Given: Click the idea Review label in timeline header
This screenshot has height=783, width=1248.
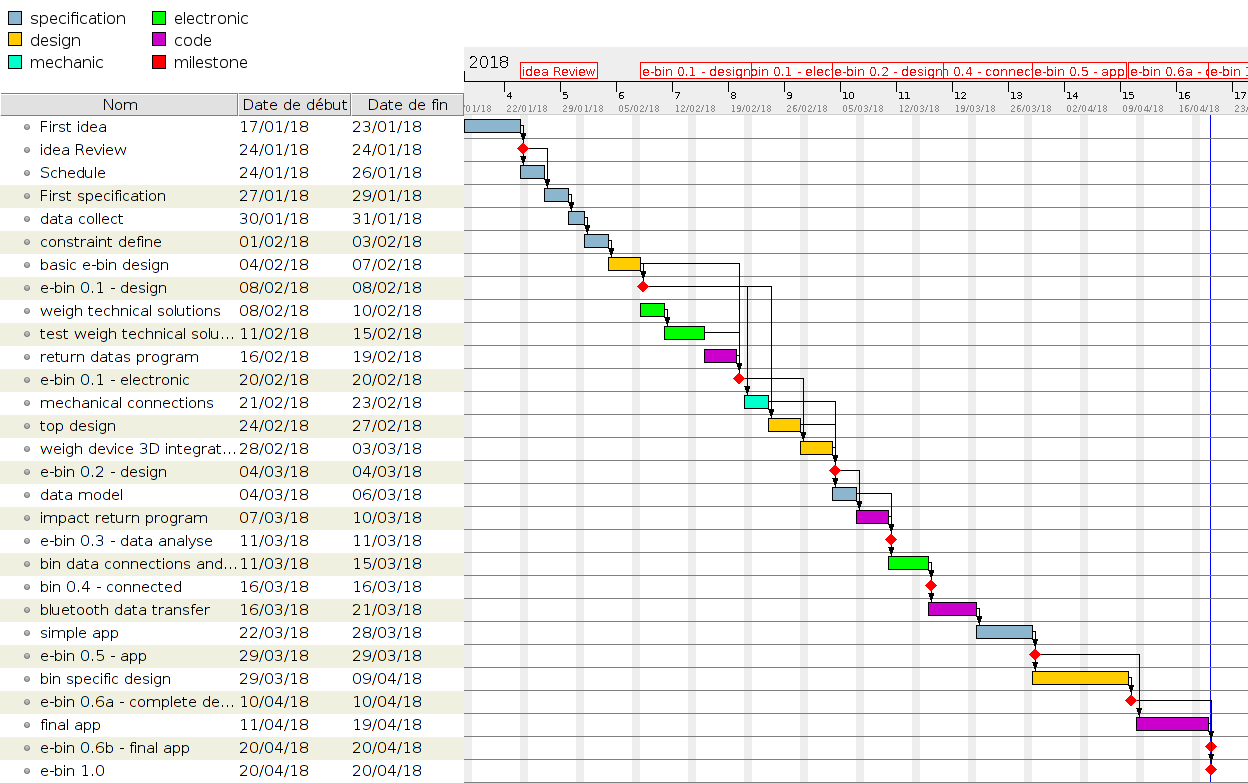Looking at the screenshot, I should pyautogui.click(x=559, y=71).
